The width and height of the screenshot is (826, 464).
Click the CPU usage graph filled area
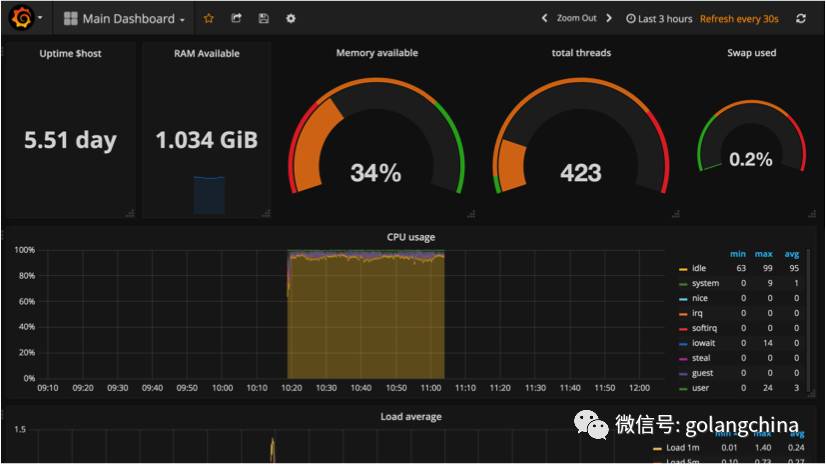[x=366, y=316]
